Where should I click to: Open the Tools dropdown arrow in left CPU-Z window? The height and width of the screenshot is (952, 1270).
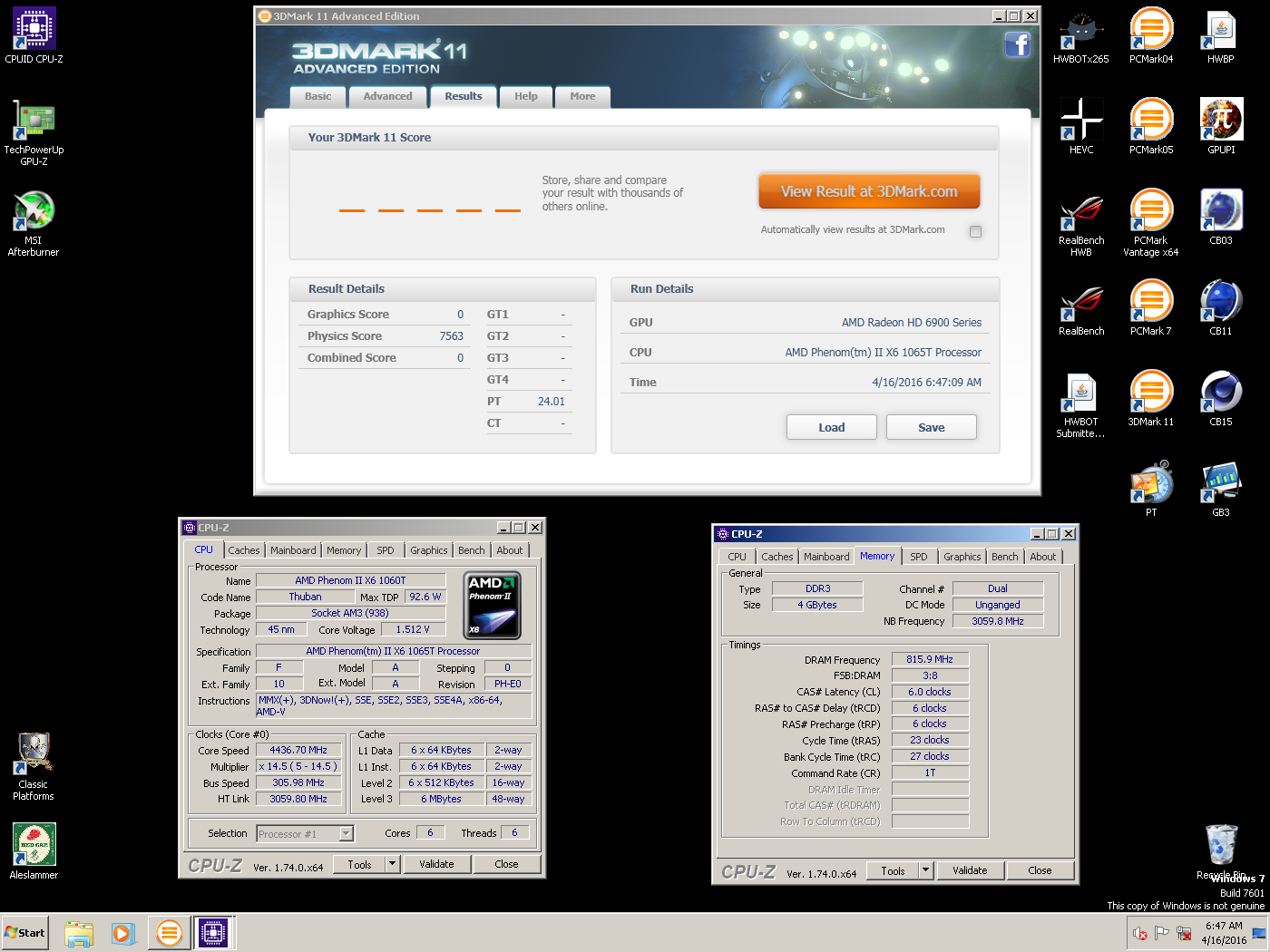click(393, 864)
